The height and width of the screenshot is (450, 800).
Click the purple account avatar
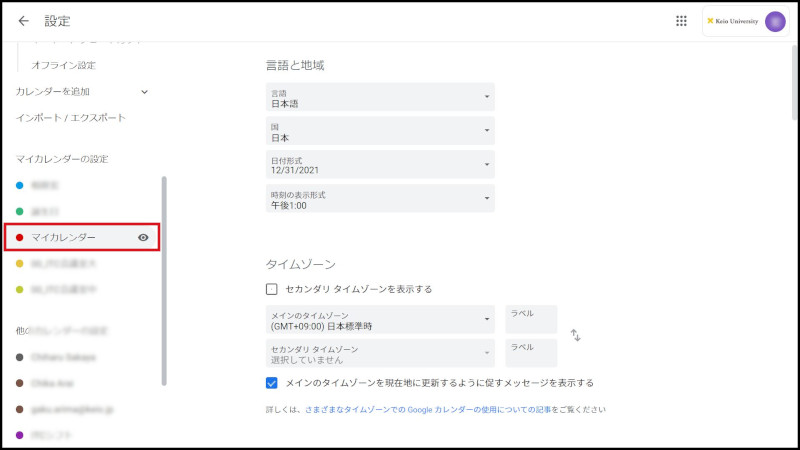[774, 21]
